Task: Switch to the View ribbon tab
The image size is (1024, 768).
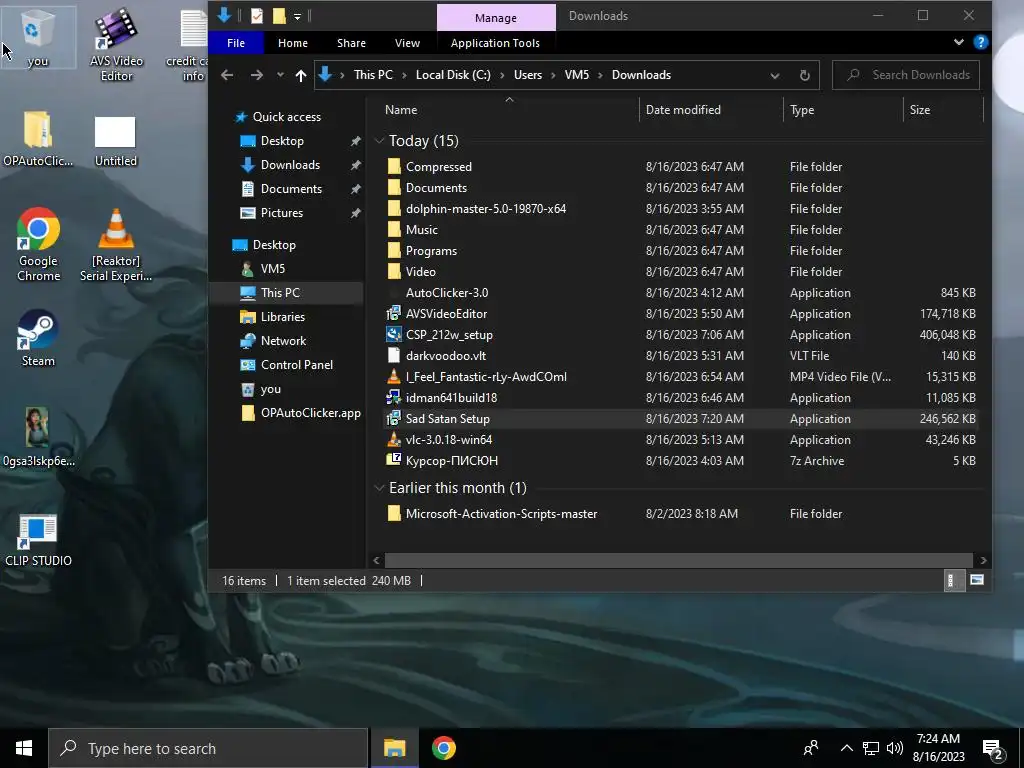Action: point(407,43)
